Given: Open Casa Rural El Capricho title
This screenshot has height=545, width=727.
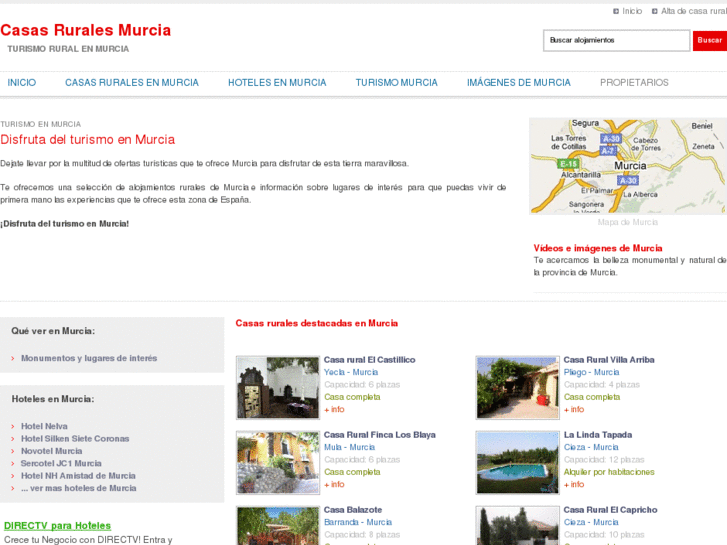Looking at the screenshot, I should (x=611, y=510).
